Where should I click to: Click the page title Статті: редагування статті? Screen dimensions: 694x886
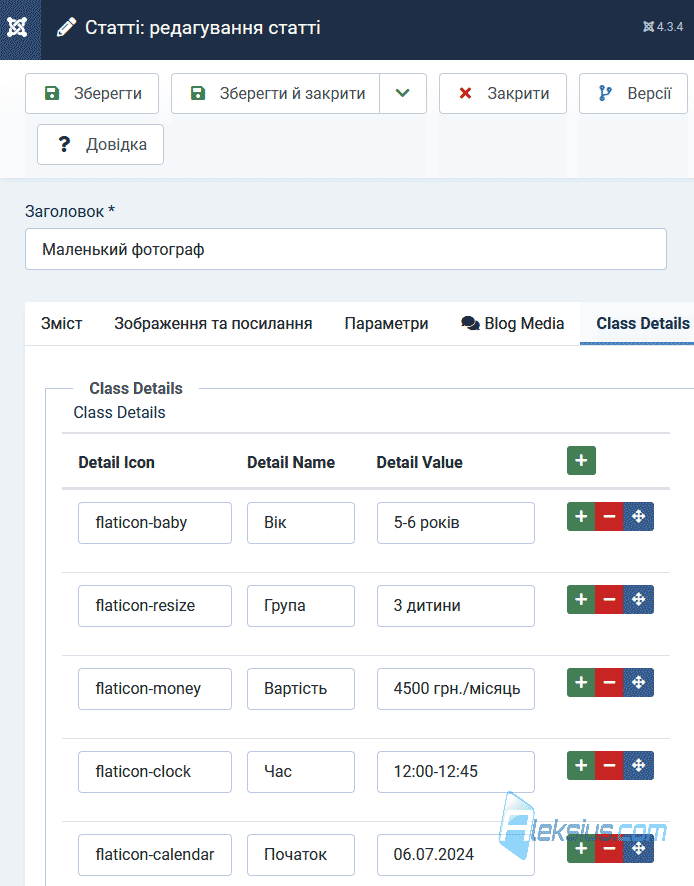203,27
